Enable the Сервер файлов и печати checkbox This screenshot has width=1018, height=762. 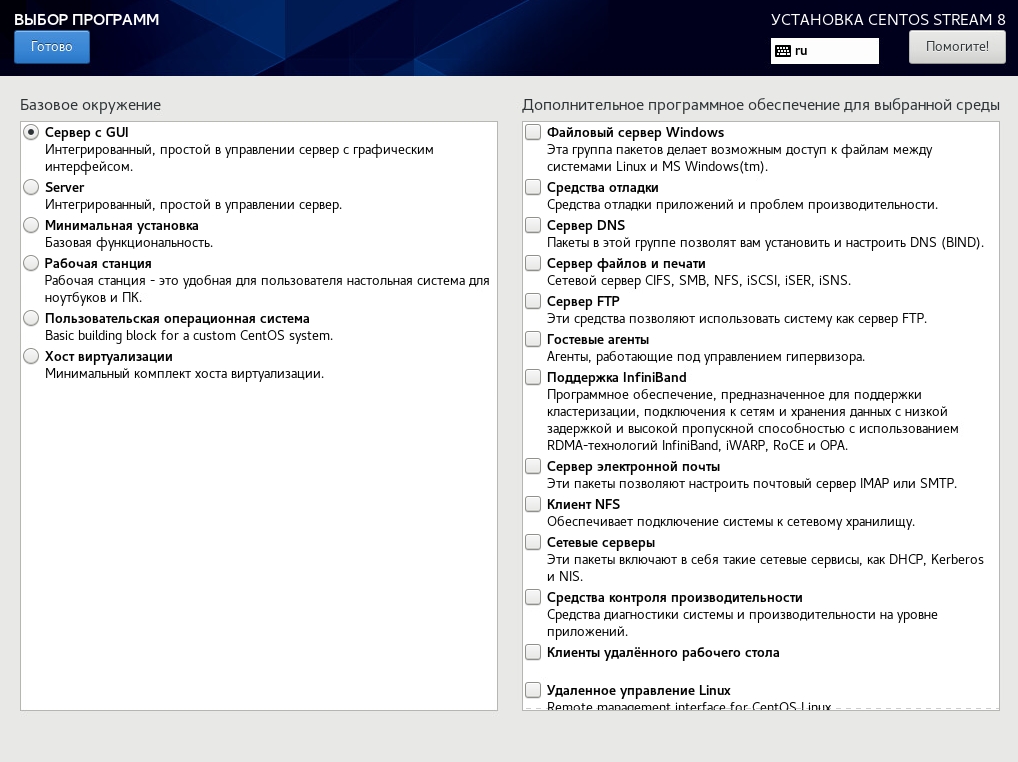[533, 264]
